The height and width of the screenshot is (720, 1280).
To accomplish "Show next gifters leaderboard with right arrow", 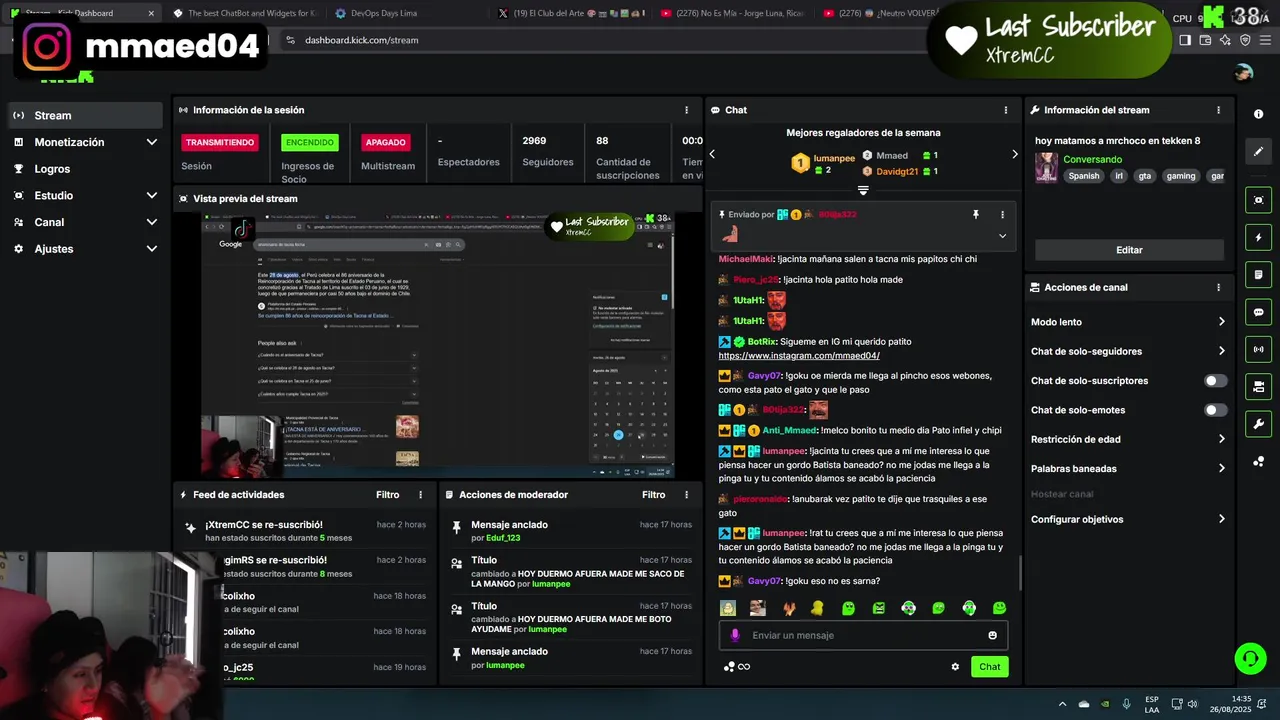I will 1014,154.
